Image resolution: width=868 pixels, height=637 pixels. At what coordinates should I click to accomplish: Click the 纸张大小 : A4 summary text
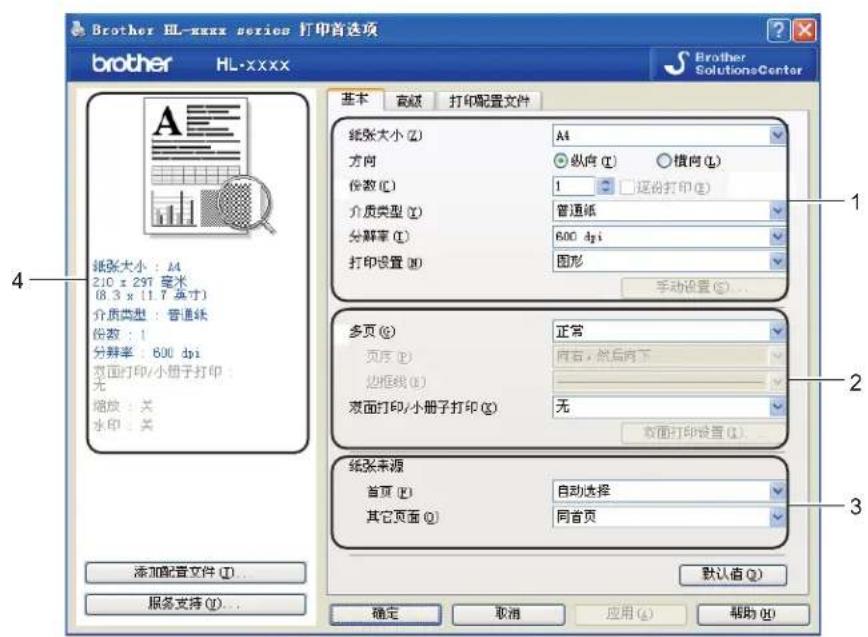137,266
